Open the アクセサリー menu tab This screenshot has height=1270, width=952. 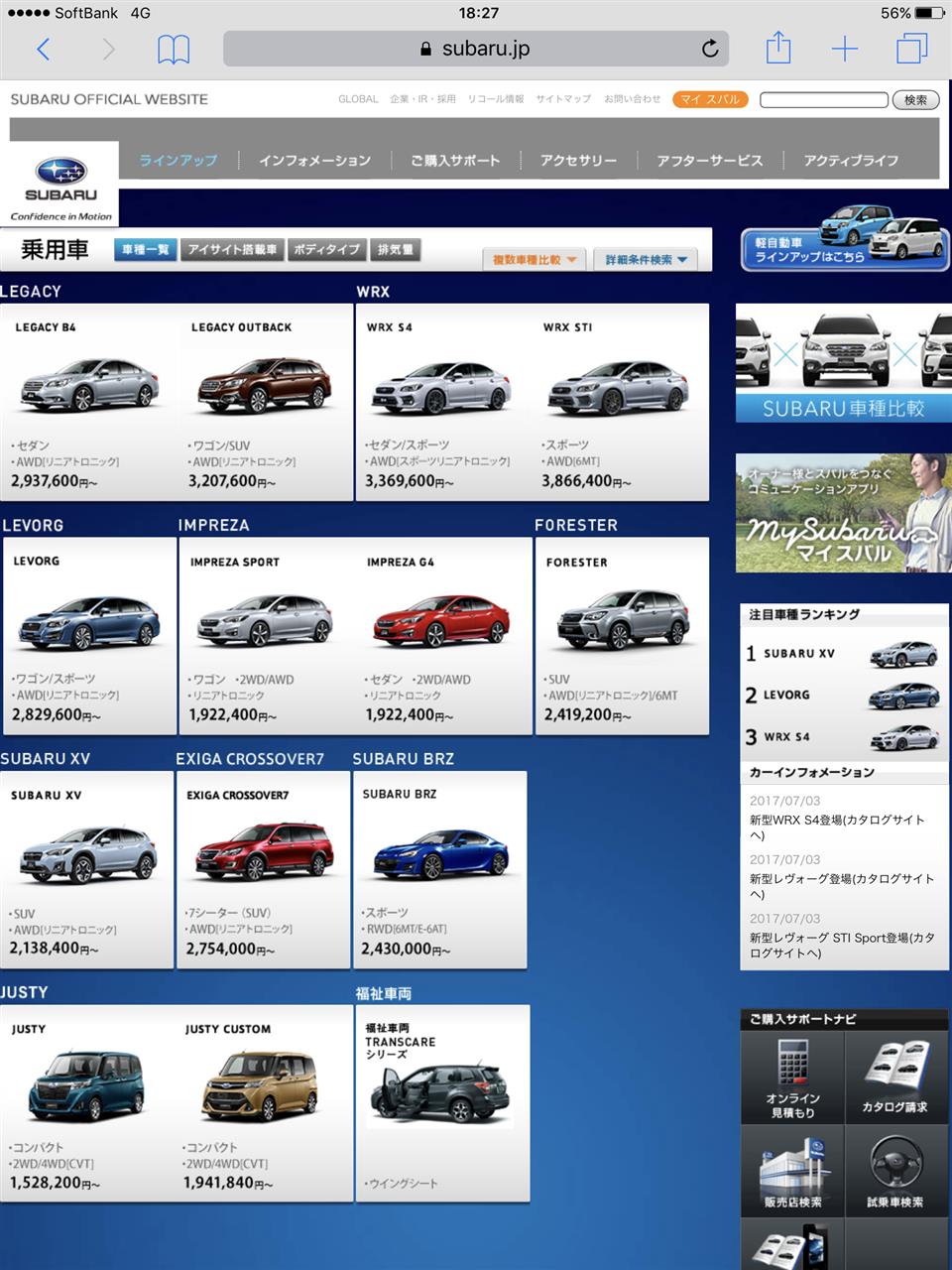coord(578,160)
